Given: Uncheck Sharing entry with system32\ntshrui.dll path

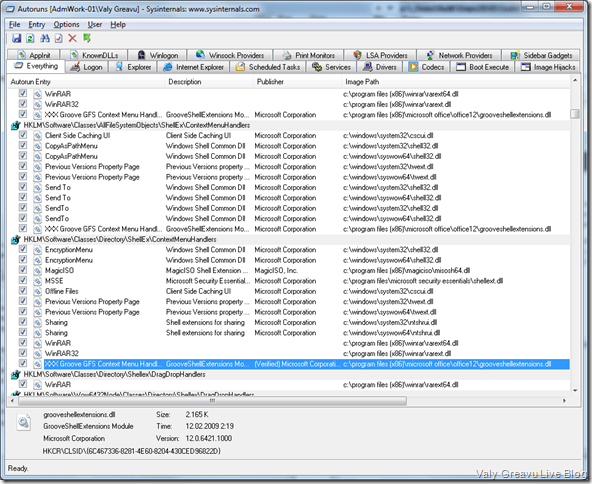Looking at the screenshot, I should [x=23, y=322].
